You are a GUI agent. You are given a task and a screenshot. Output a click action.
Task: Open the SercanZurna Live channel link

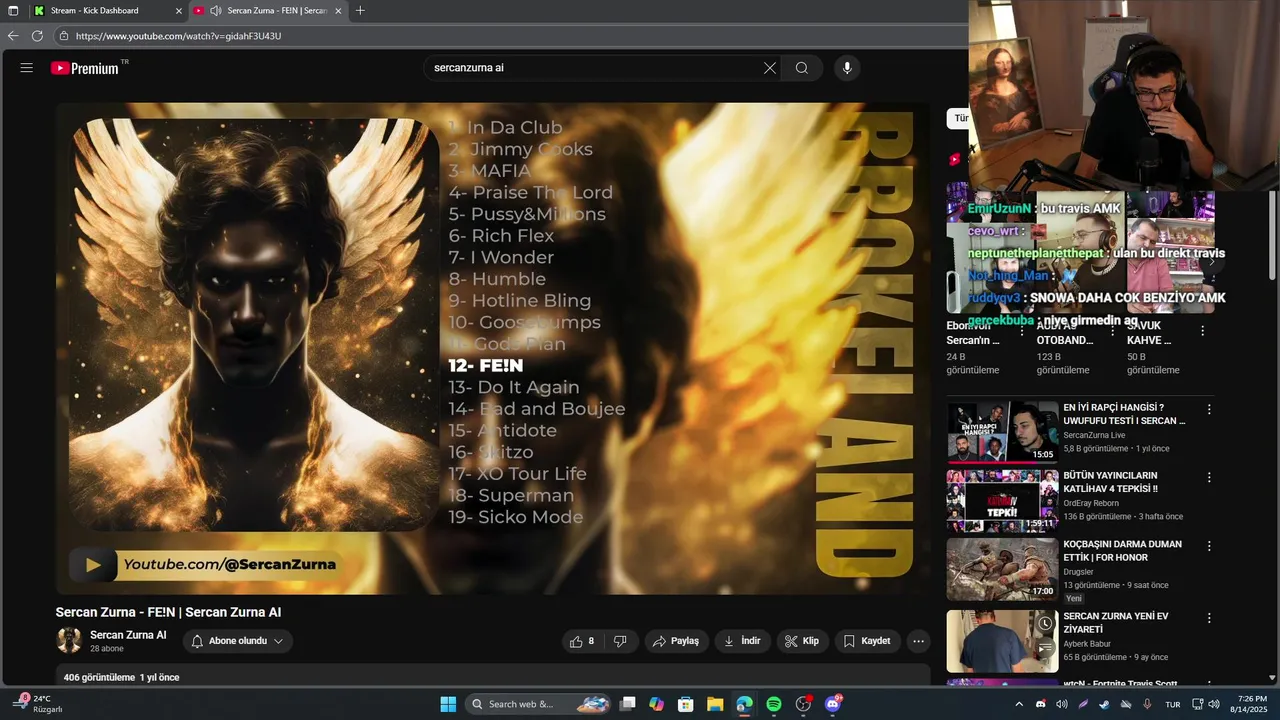click(x=1094, y=435)
